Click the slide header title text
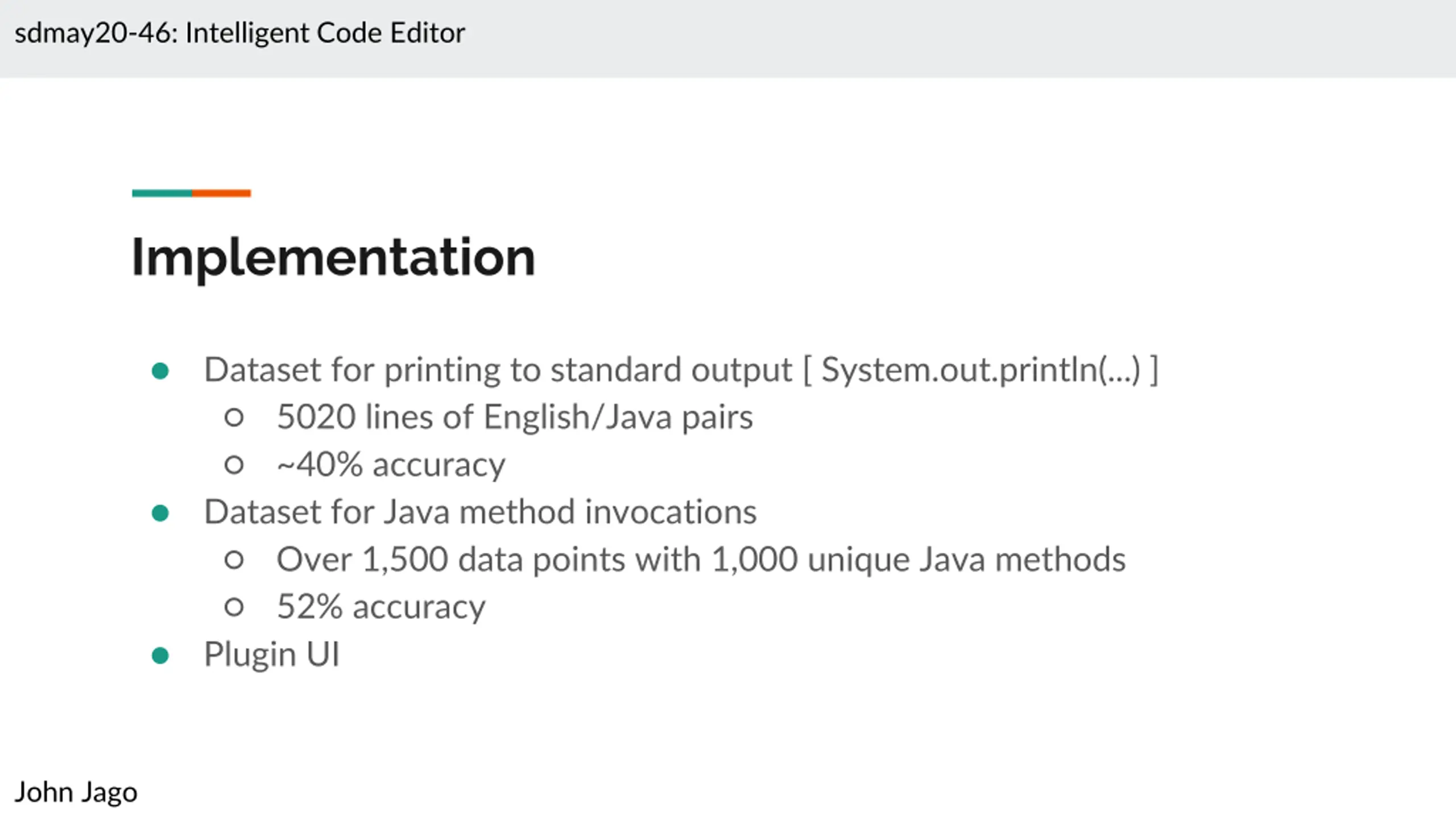 pyautogui.click(x=239, y=33)
